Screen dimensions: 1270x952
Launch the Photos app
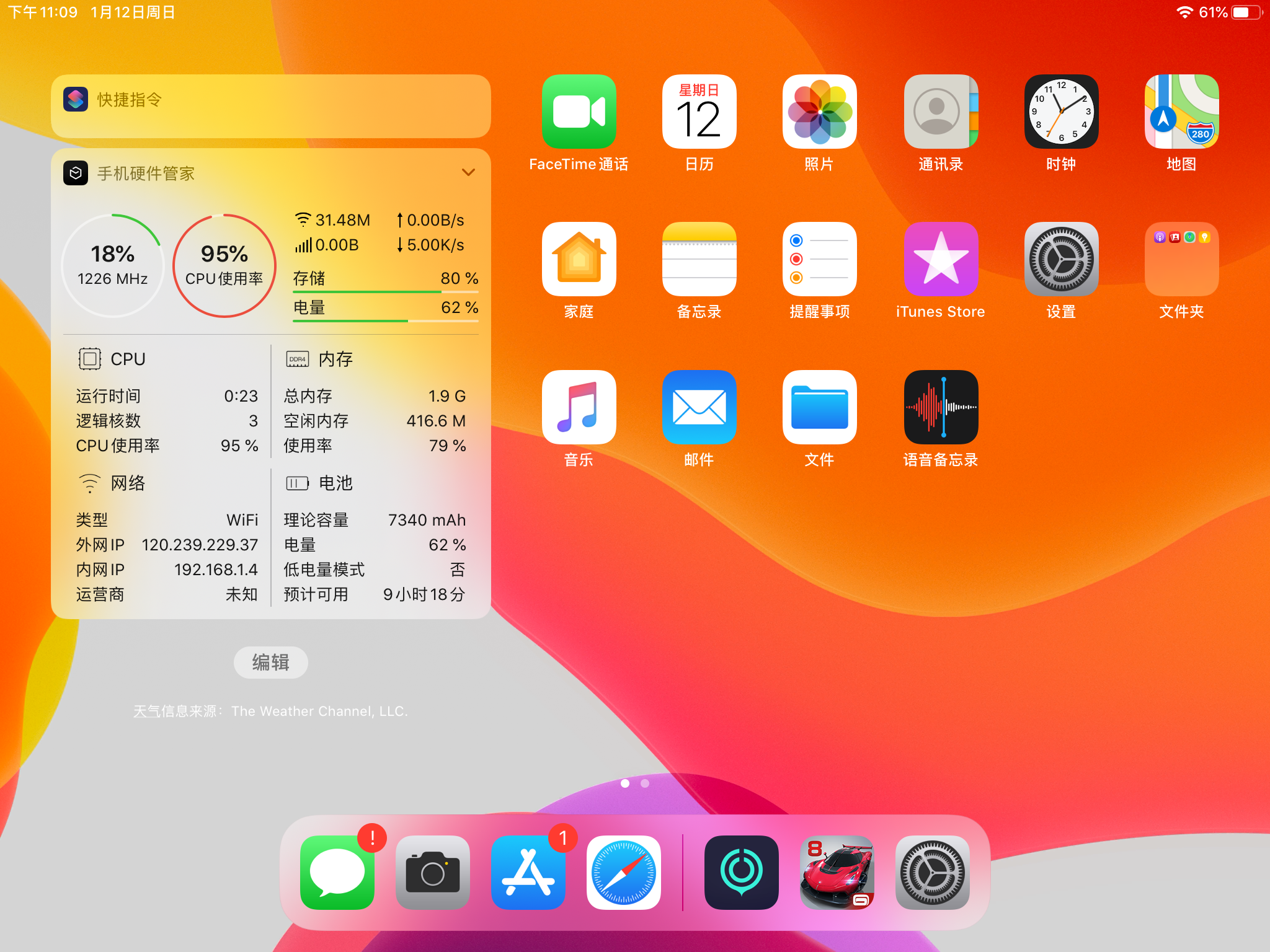[x=819, y=112]
